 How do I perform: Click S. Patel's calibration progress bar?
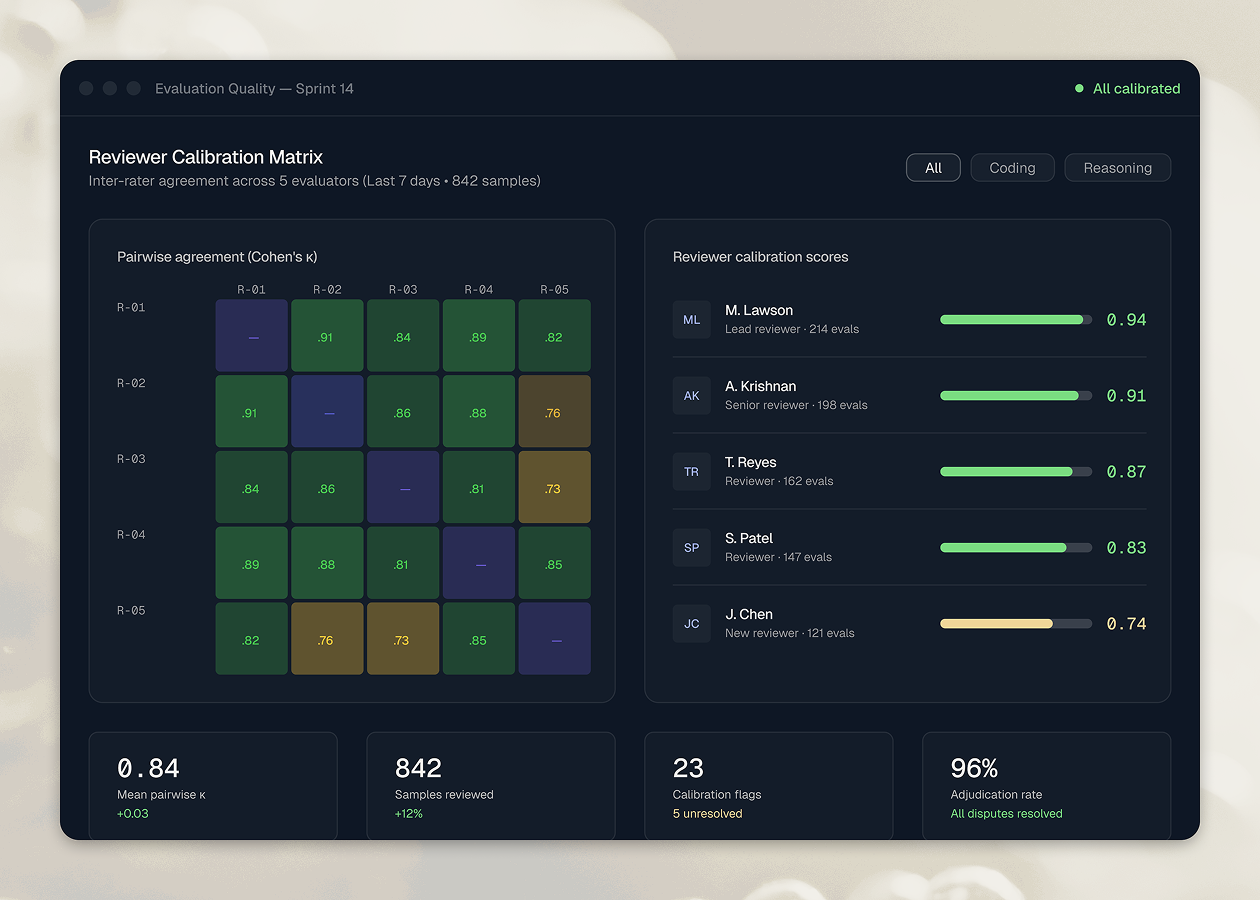pos(1016,548)
